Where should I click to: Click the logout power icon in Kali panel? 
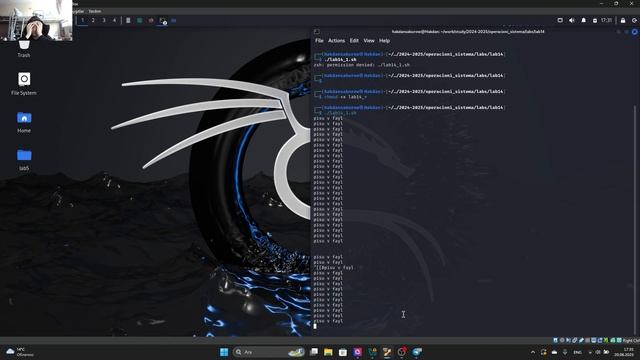[634, 20]
